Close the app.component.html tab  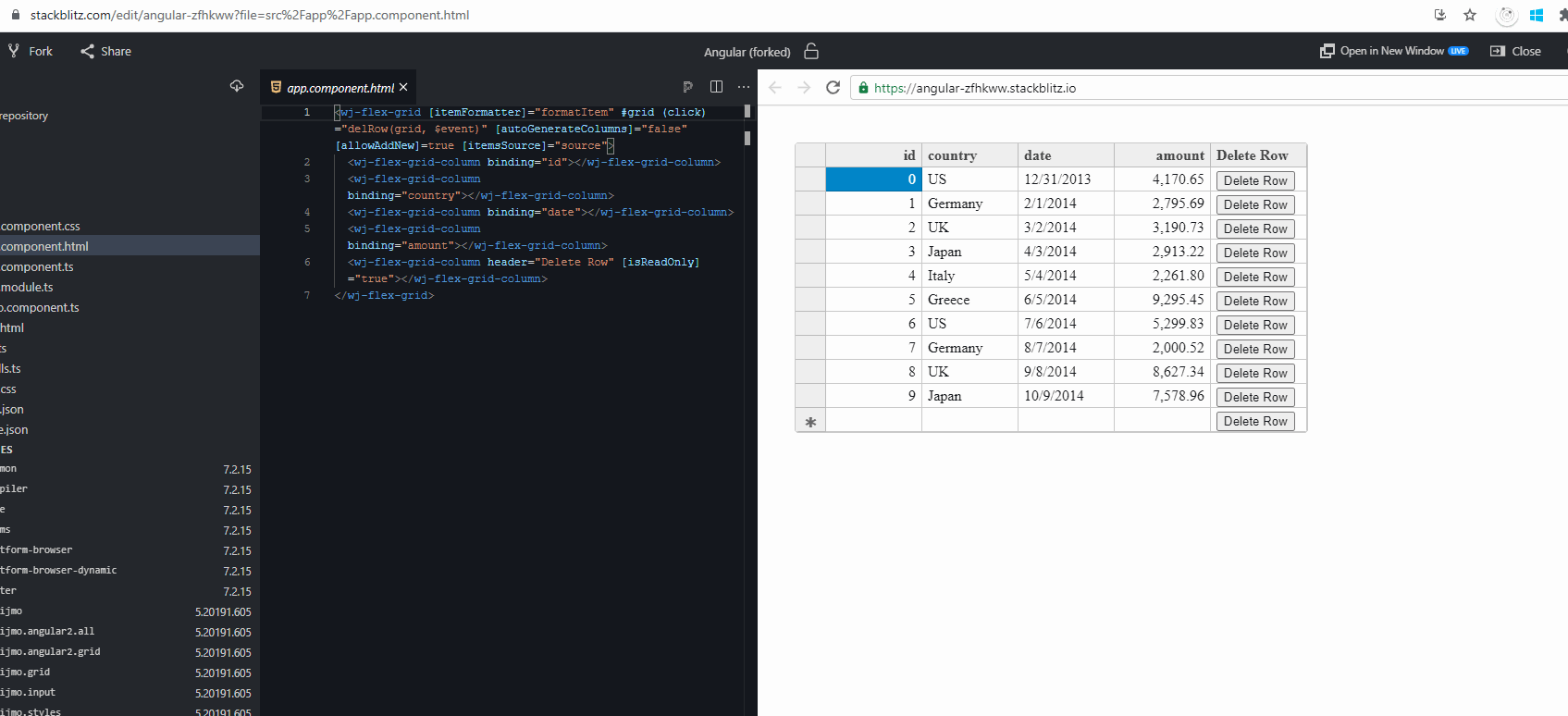click(x=403, y=87)
